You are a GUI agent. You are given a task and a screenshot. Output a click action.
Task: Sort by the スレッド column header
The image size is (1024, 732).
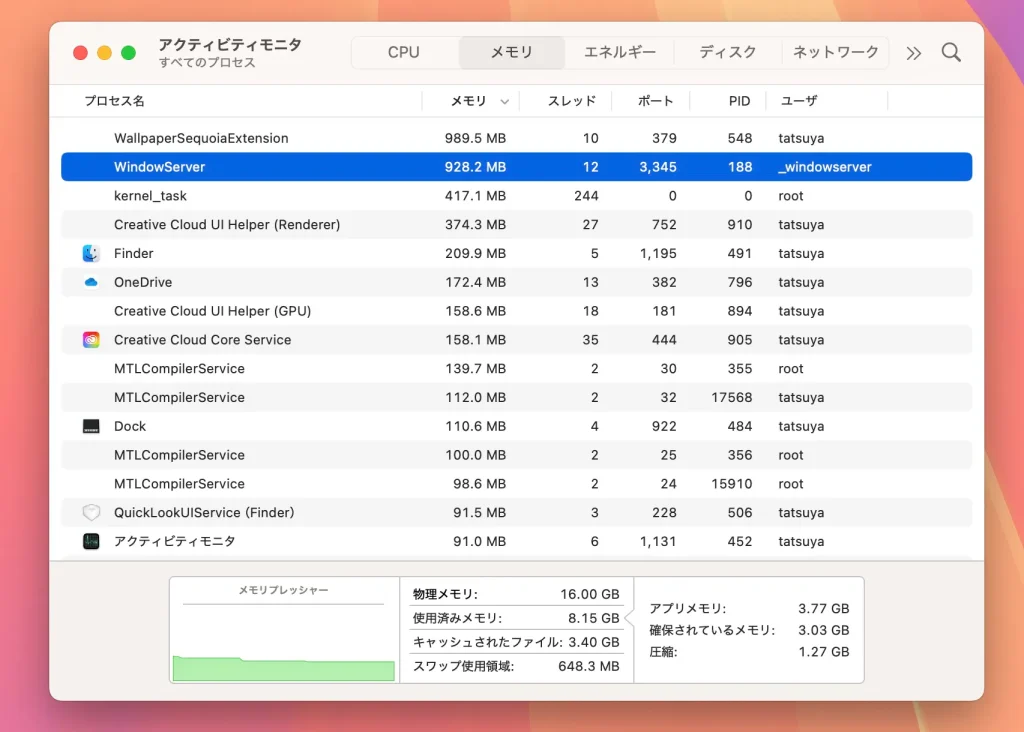(x=569, y=101)
